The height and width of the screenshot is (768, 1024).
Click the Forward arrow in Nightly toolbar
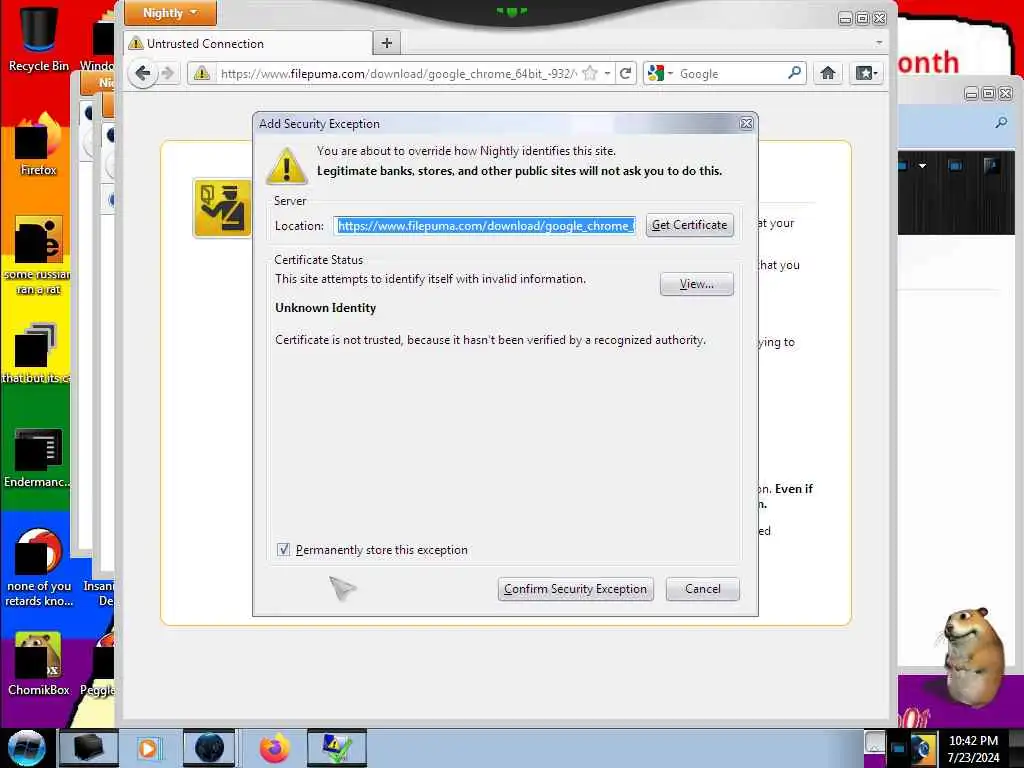click(x=168, y=73)
